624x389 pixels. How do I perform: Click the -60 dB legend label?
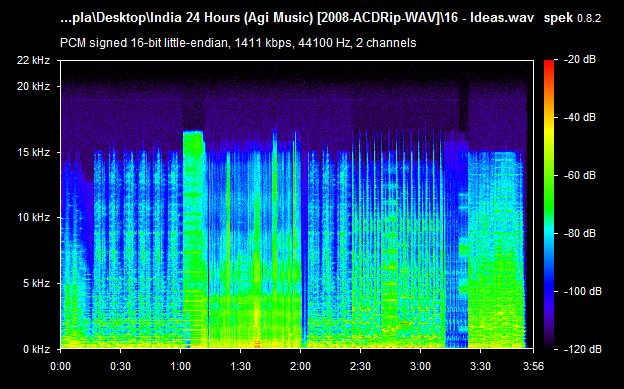[580, 175]
